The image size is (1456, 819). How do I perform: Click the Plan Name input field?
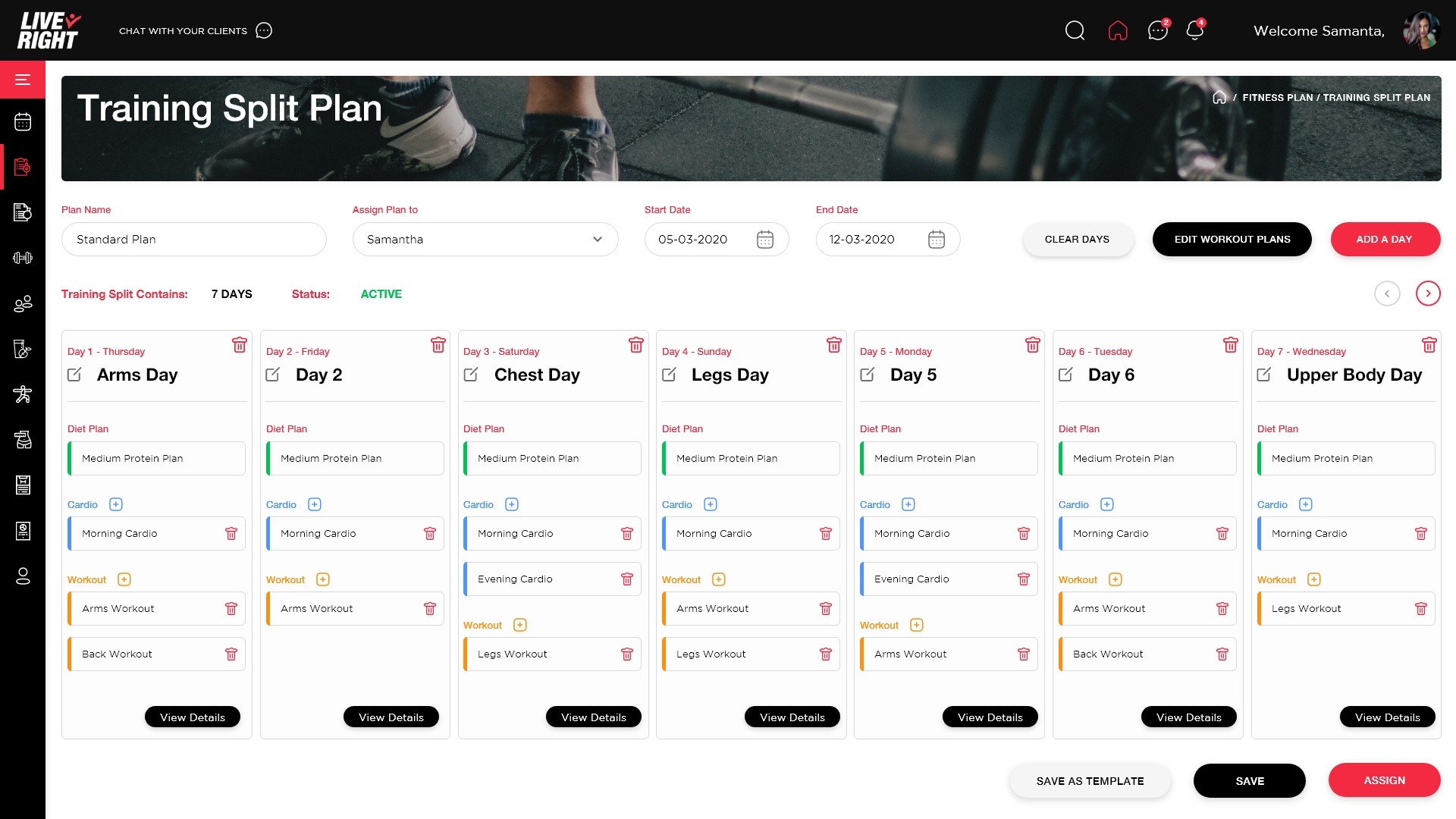click(x=193, y=239)
